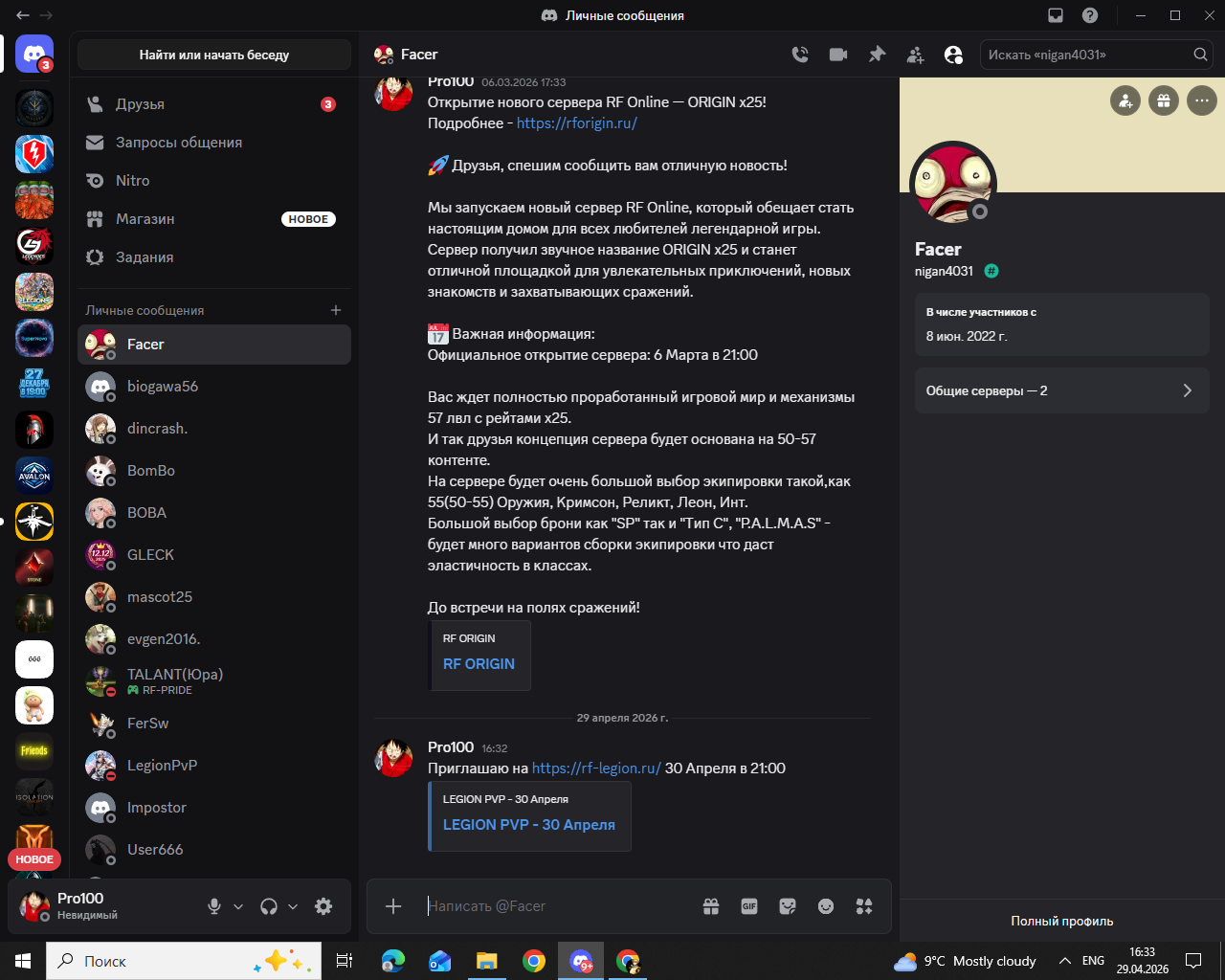This screenshot has height=980, width=1225.
Task: Open Запросы общения section
Action: coord(214,143)
